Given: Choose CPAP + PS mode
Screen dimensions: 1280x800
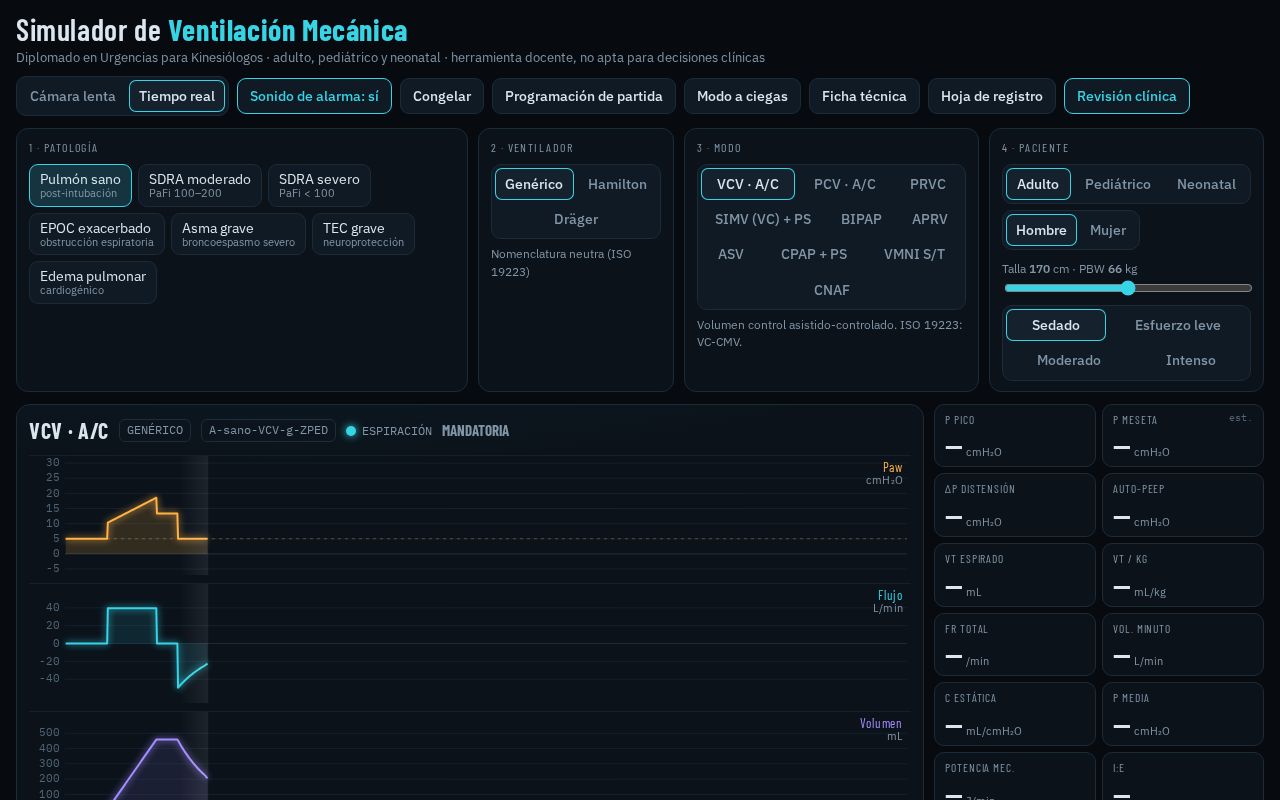Looking at the screenshot, I should coord(814,254).
